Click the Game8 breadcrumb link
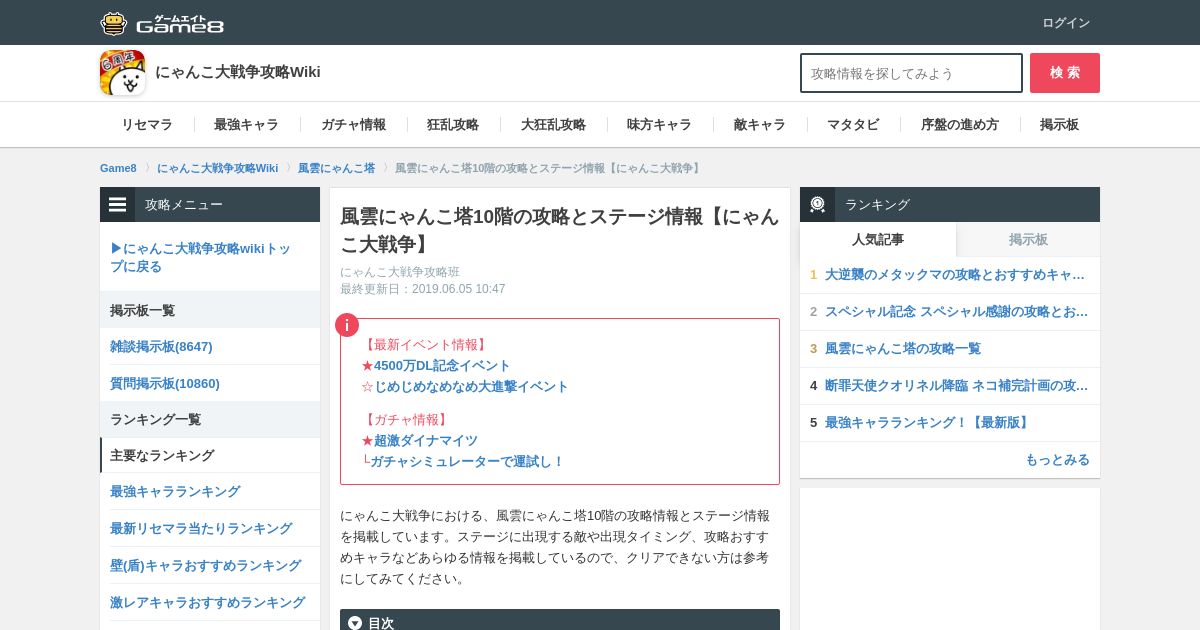Viewport: 1200px width, 630px height. pyautogui.click(x=118, y=168)
